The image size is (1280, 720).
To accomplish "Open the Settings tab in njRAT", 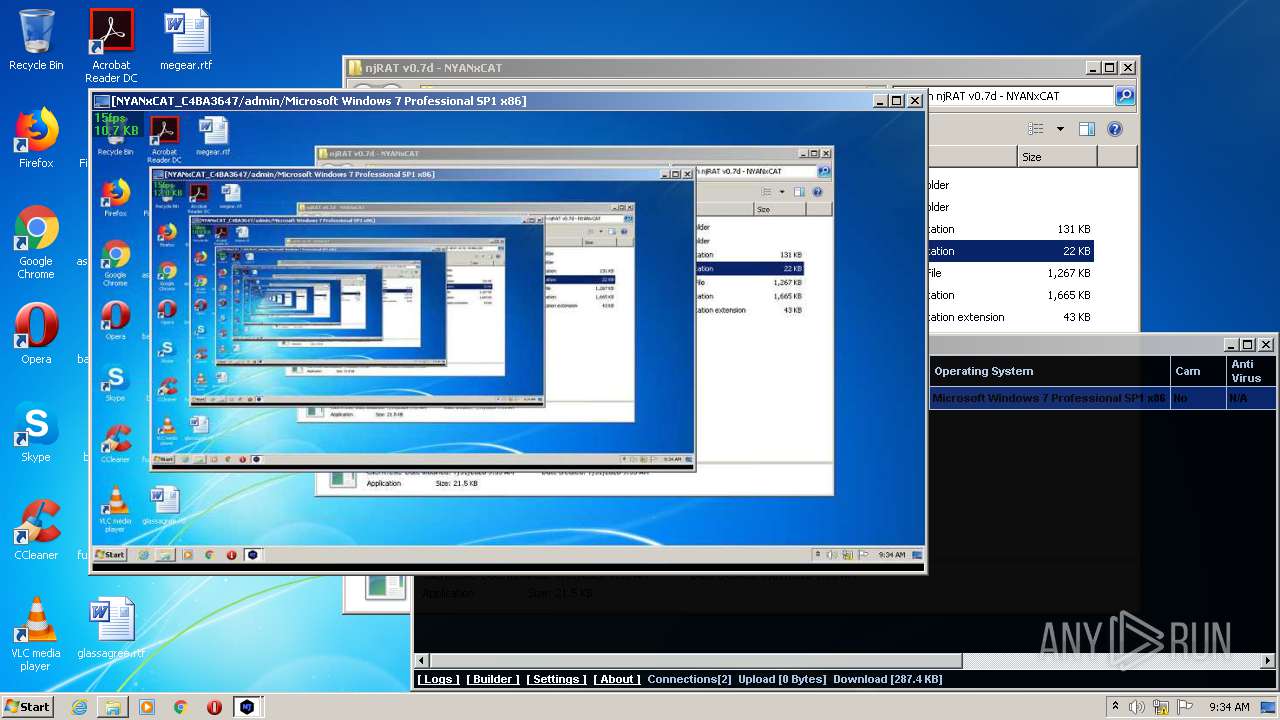I will 556,679.
